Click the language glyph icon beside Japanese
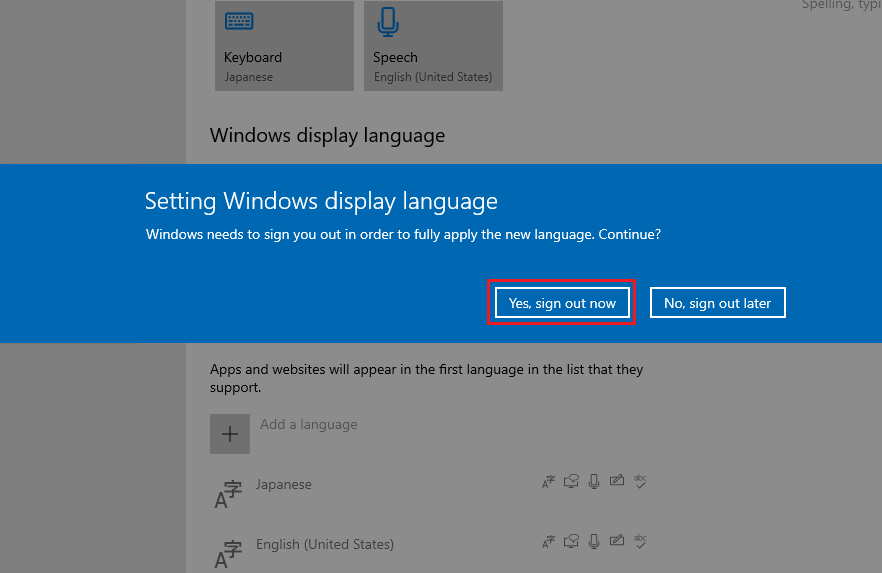The width and height of the screenshot is (882, 573). 228,494
